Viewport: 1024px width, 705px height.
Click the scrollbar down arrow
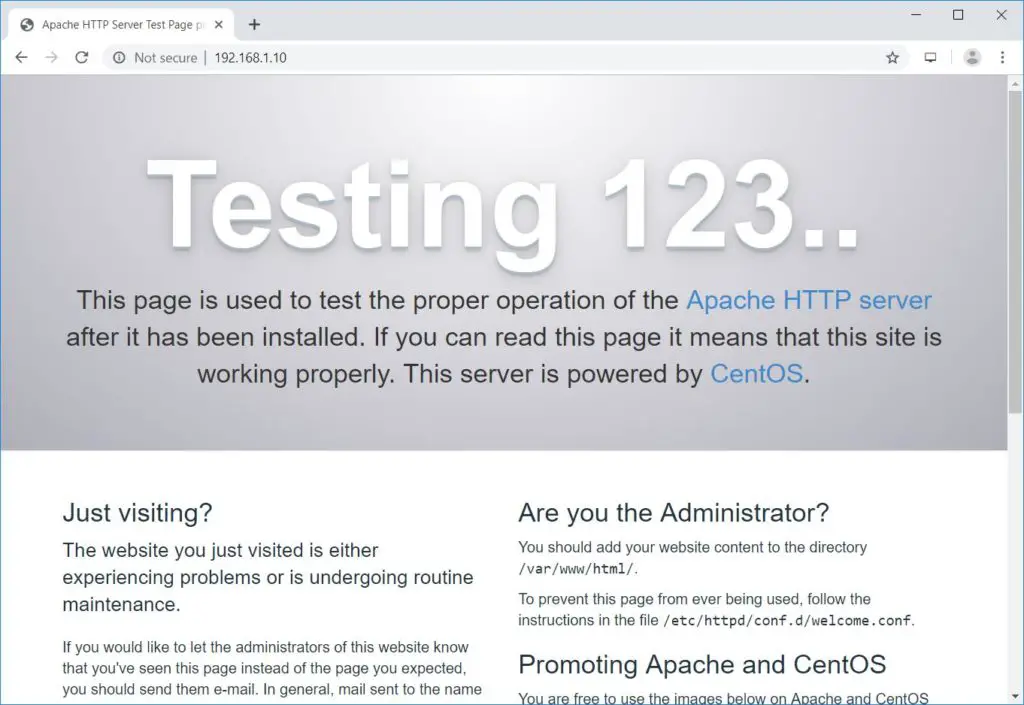click(x=1014, y=697)
